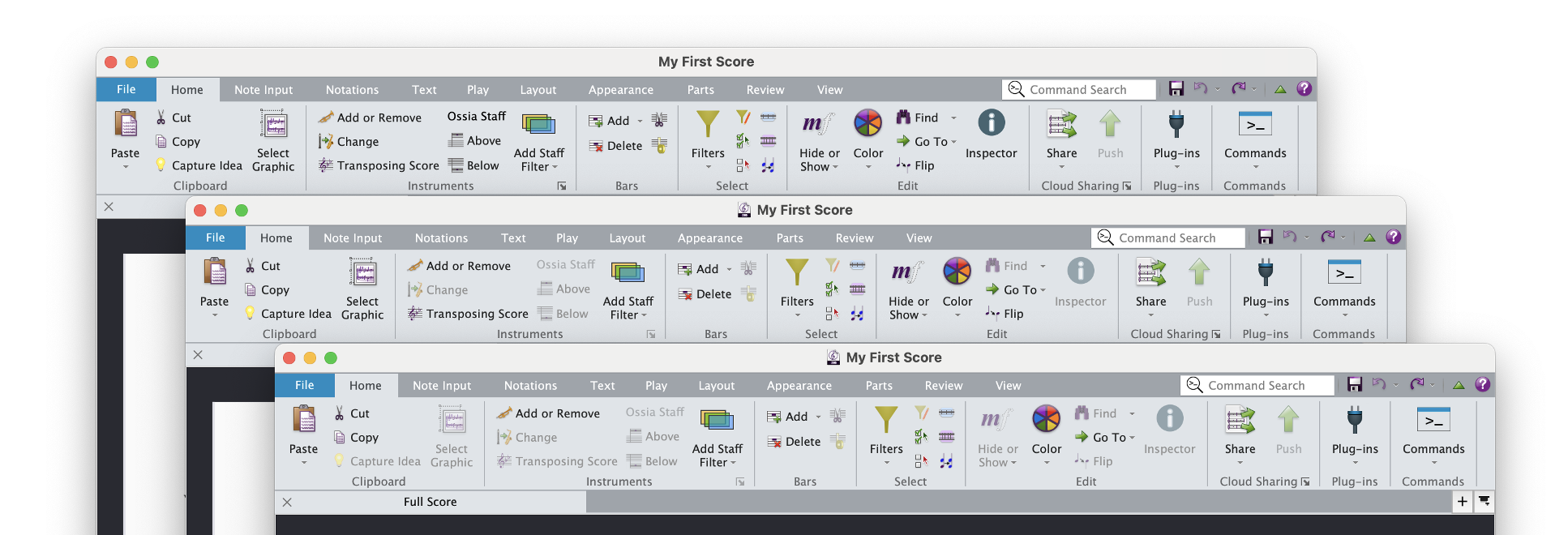Click the Paste icon in the frontmost window
The image size is (1568, 535).
click(303, 421)
